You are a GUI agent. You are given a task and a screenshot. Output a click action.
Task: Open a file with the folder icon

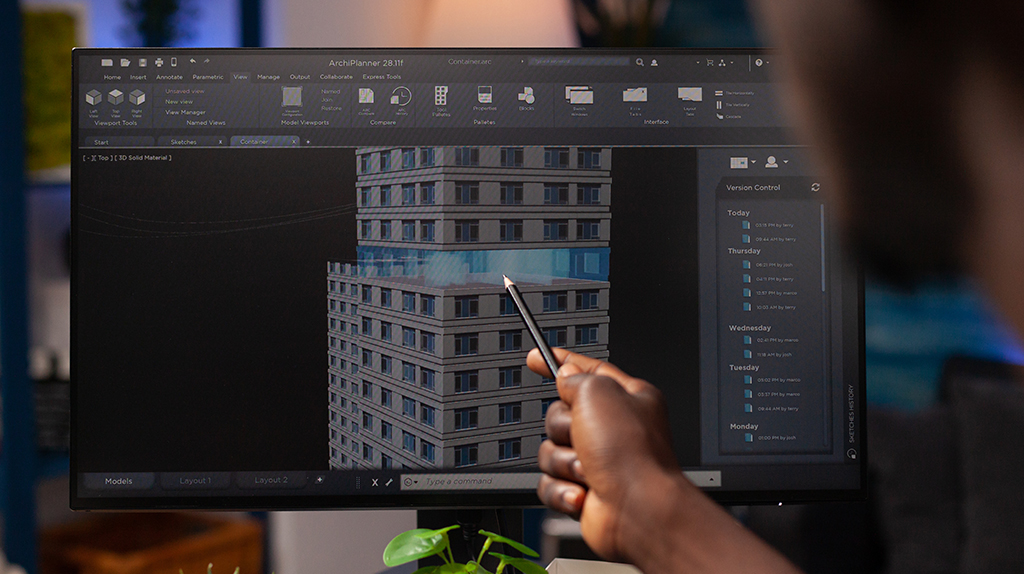click(125, 63)
